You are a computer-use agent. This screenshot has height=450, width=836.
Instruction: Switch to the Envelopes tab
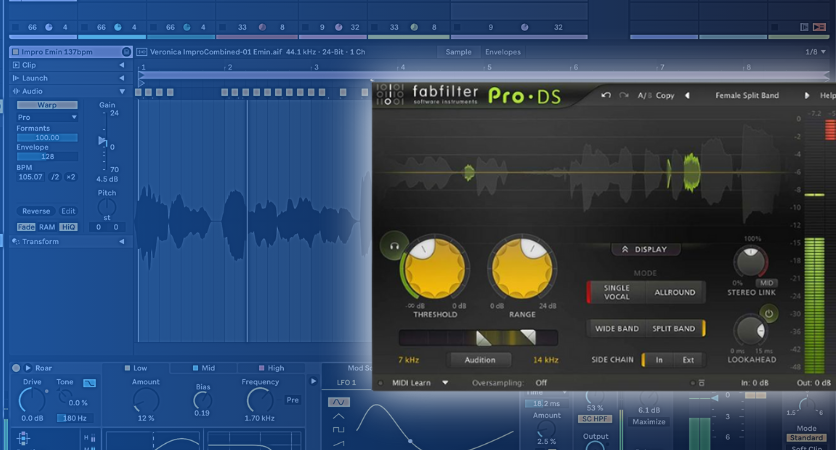(502, 52)
